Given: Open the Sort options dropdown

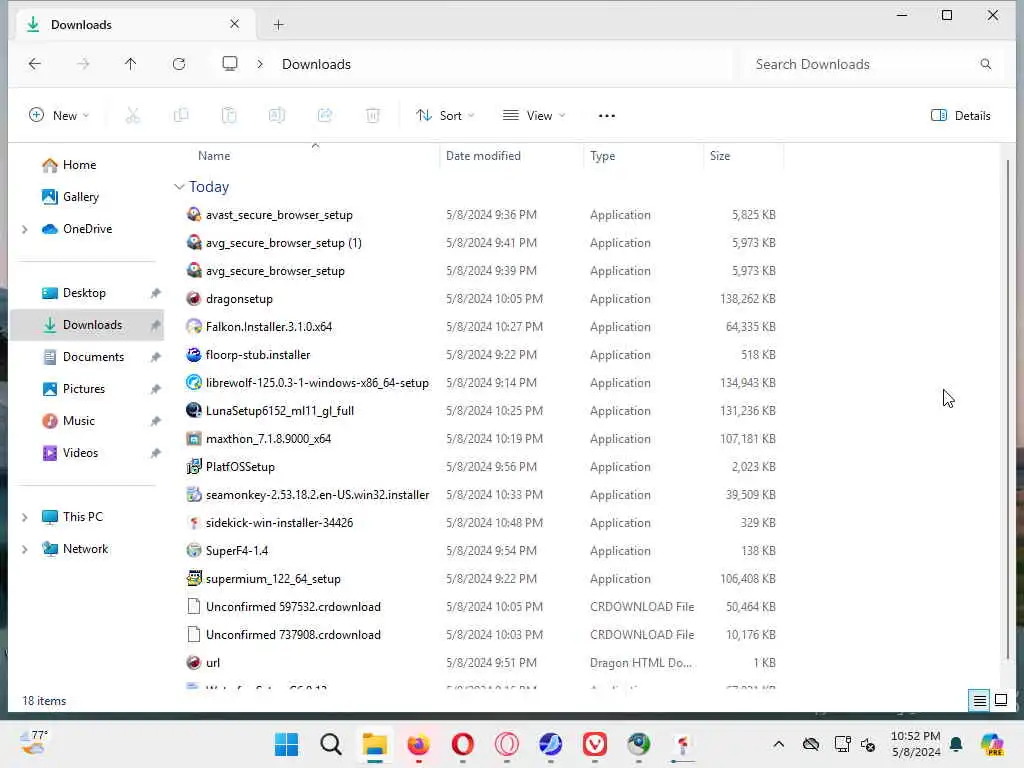Looking at the screenshot, I should (x=445, y=116).
